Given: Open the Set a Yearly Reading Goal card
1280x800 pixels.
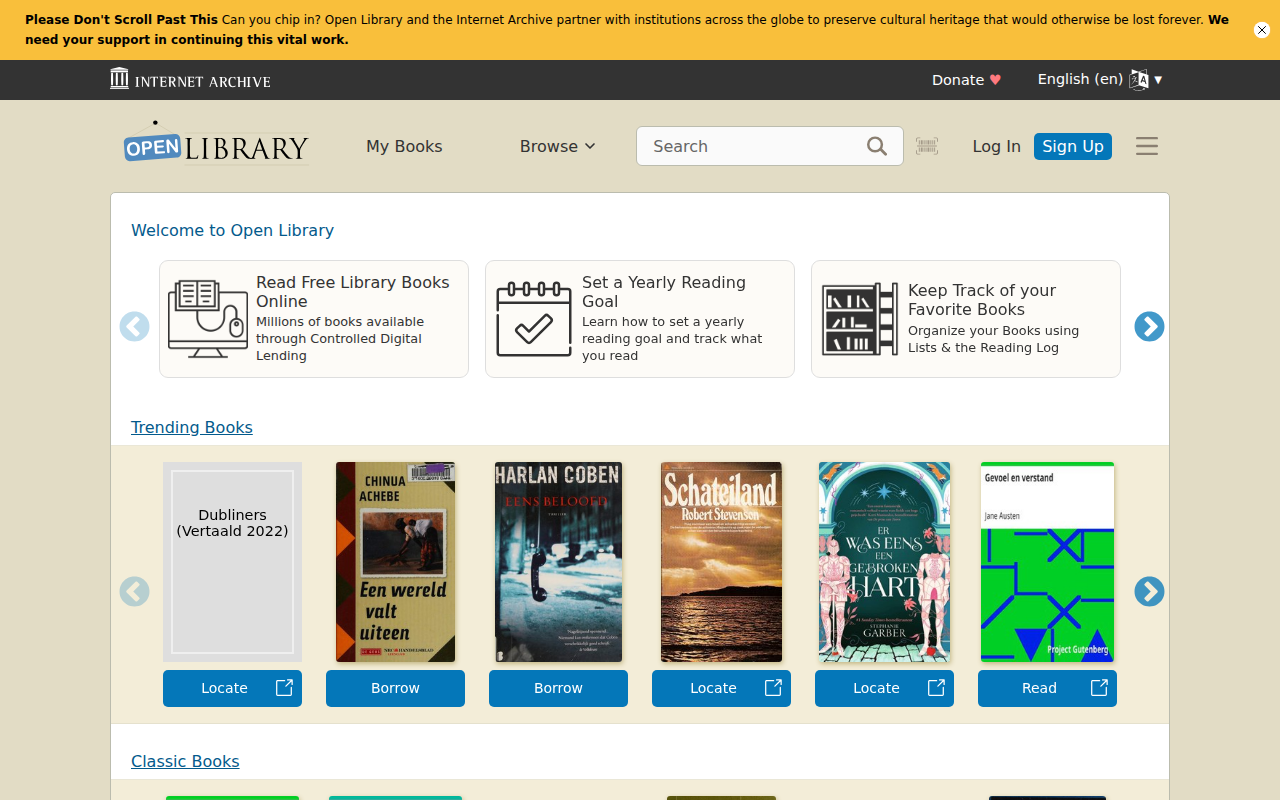Looking at the screenshot, I should point(640,319).
